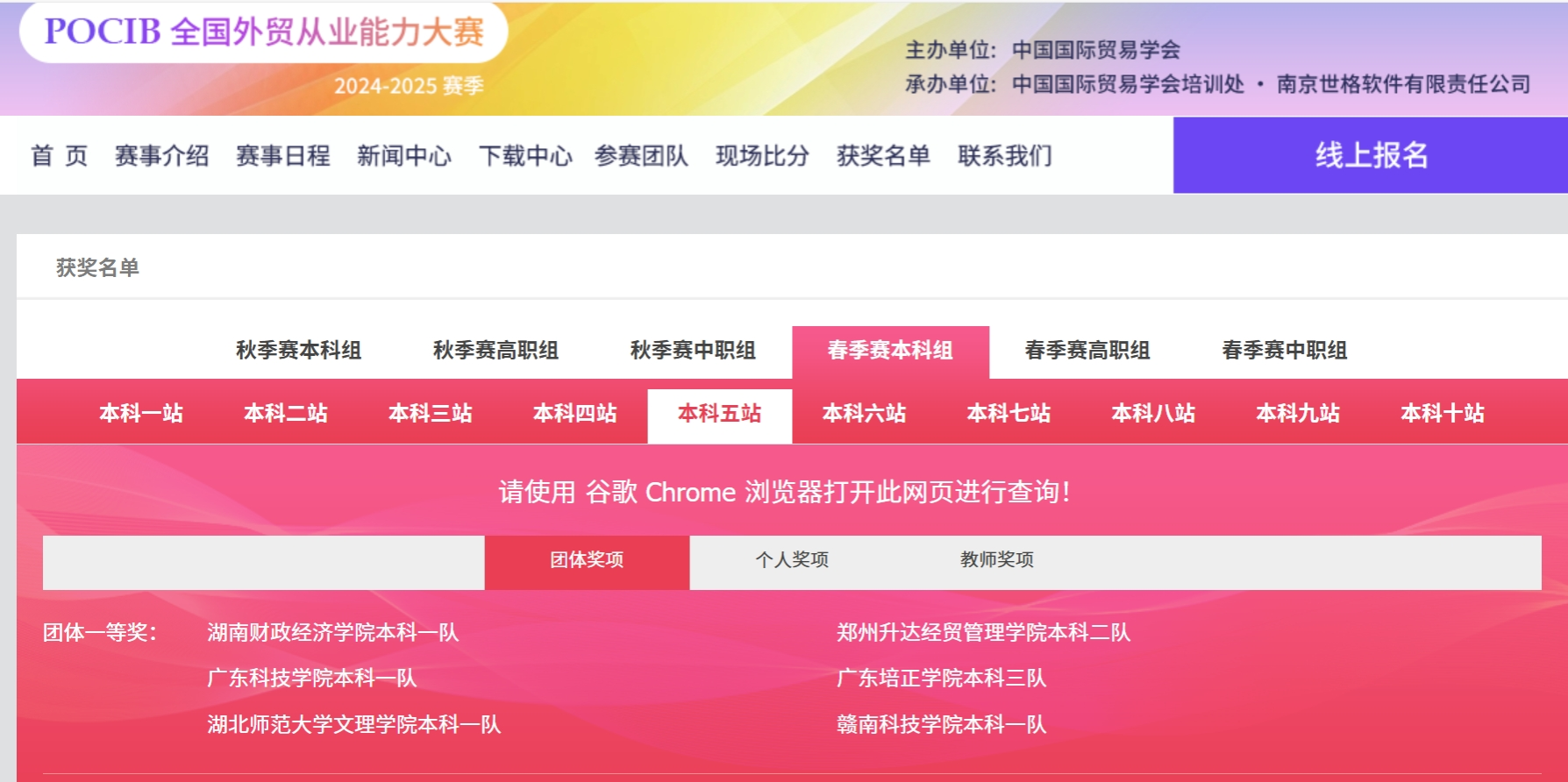Click 联系我们 in the navigation
Viewport: 1568px width, 782px height.
click(1004, 156)
